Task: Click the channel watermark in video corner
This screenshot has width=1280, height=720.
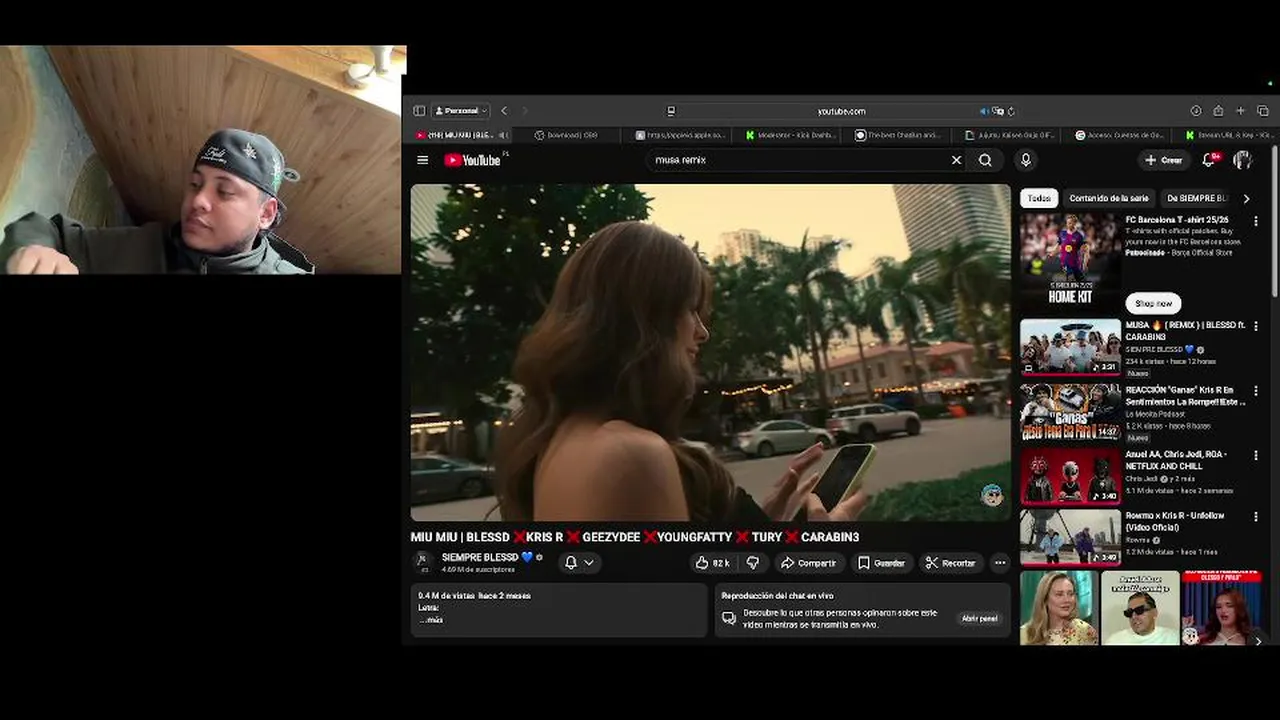Action: [992, 495]
